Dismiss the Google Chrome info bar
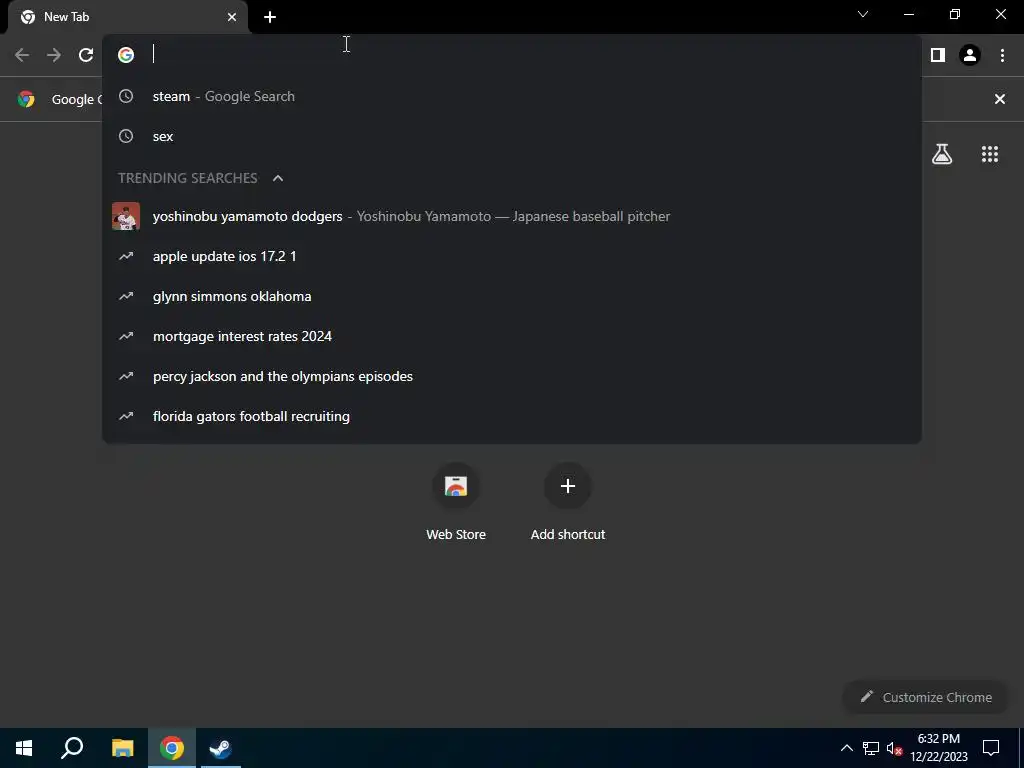The height and width of the screenshot is (768, 1024). click(x=999, y=99)
